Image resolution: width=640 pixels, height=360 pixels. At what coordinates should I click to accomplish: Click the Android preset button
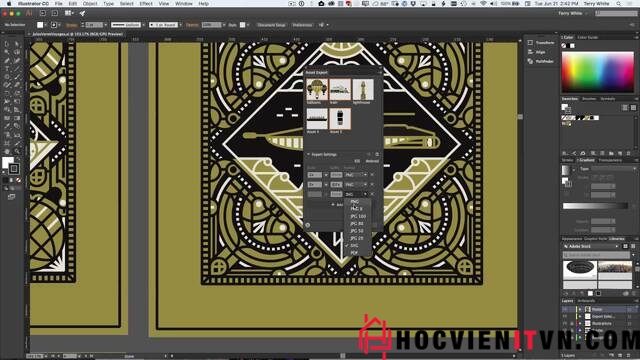tap(372, 161)
